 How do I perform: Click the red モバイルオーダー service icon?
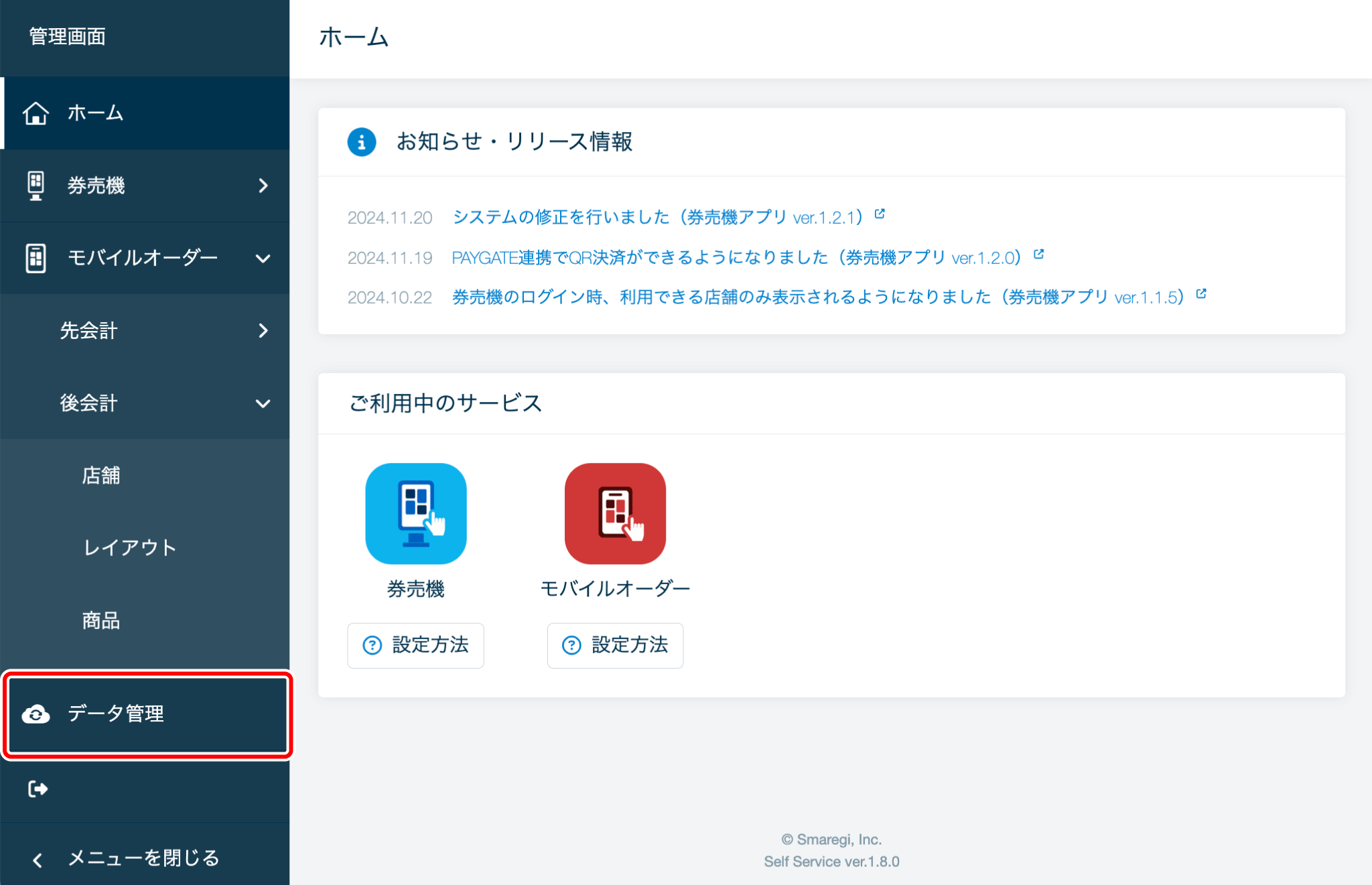[x=615, y=513]
